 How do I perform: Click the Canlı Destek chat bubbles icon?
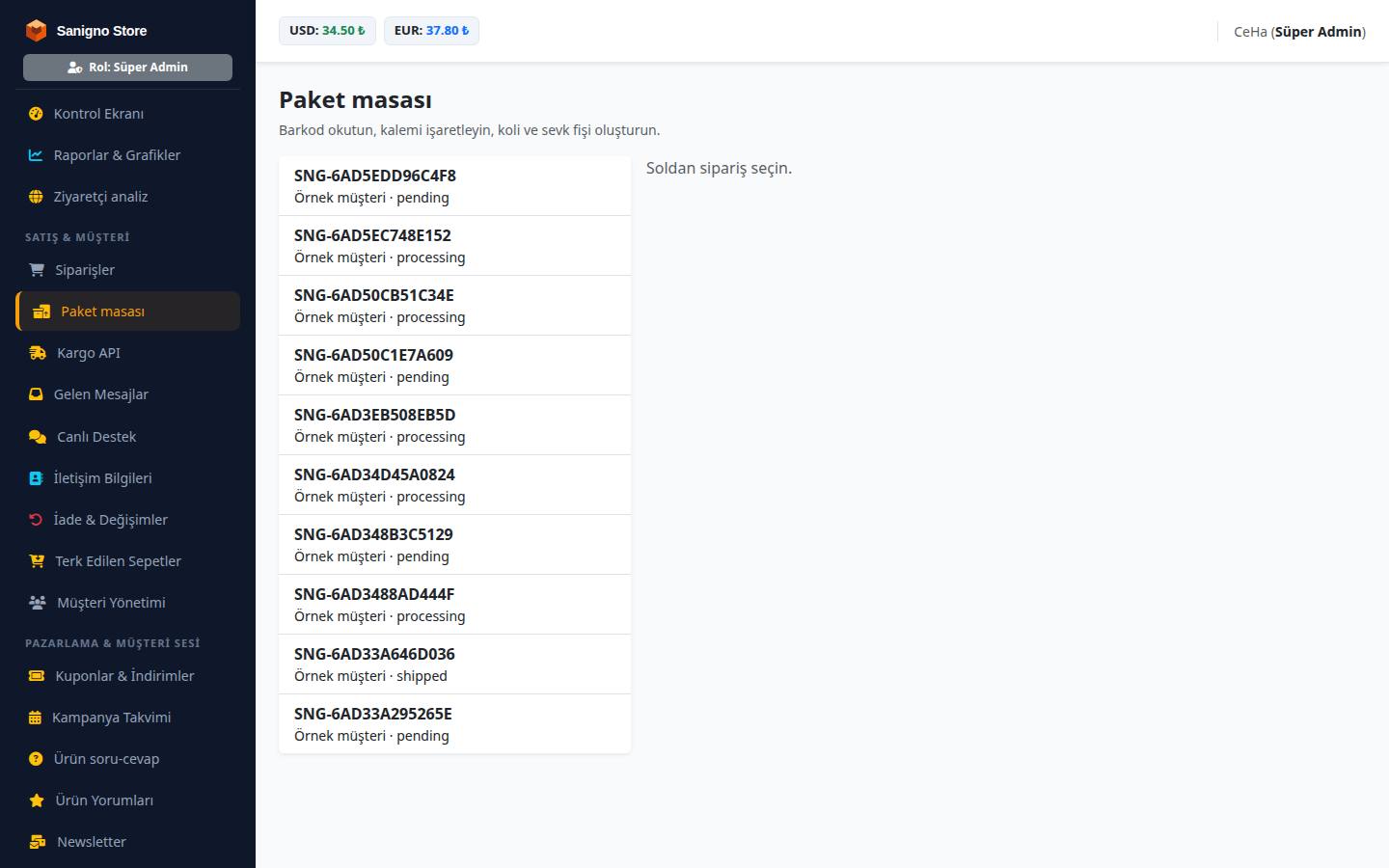tap(38, 437)
